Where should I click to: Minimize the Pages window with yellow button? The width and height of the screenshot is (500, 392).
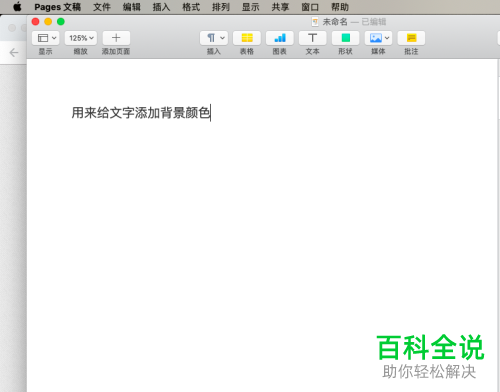tap(48, 22)
